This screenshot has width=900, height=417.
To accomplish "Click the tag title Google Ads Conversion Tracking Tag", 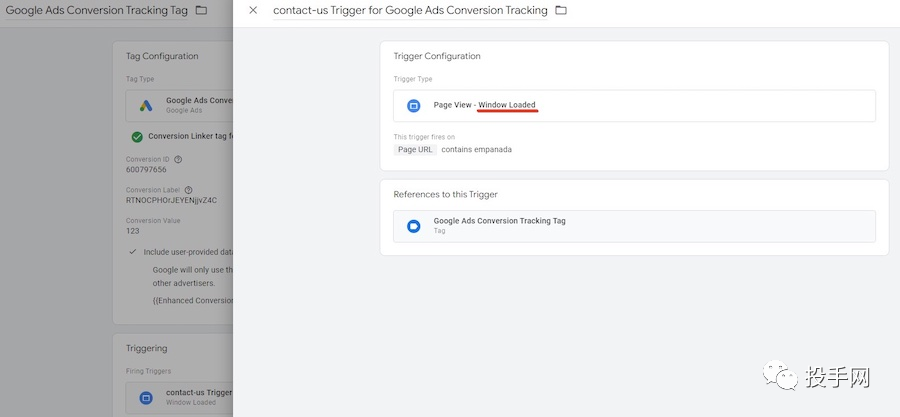I will tap(97, 10).
